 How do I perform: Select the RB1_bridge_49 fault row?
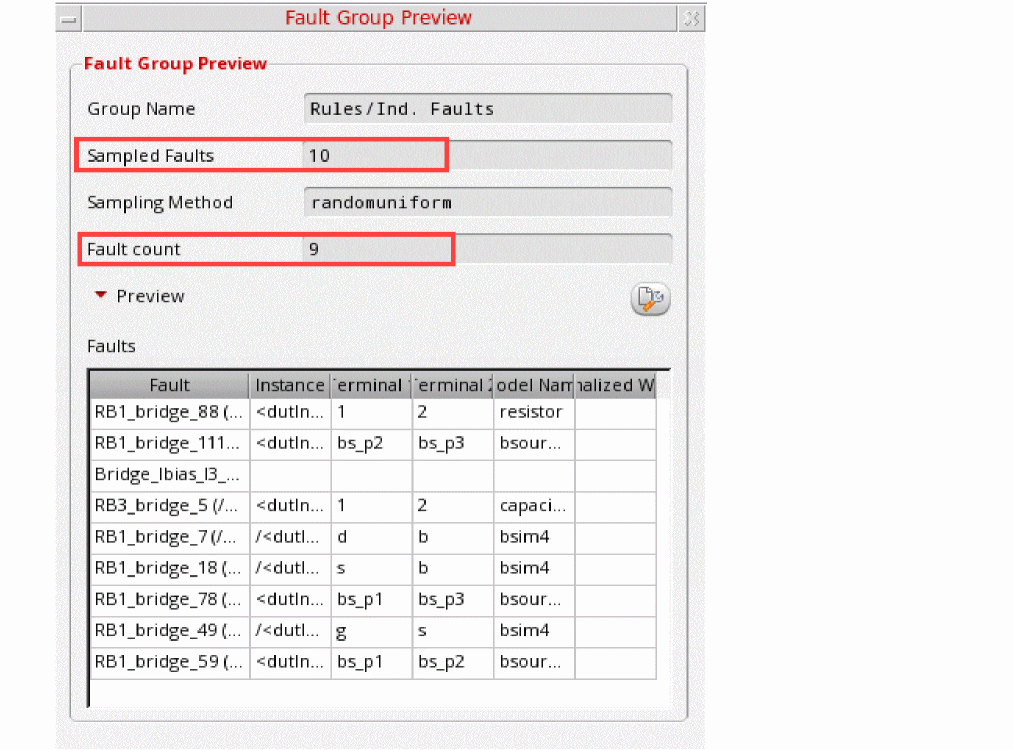coord(373,630)
